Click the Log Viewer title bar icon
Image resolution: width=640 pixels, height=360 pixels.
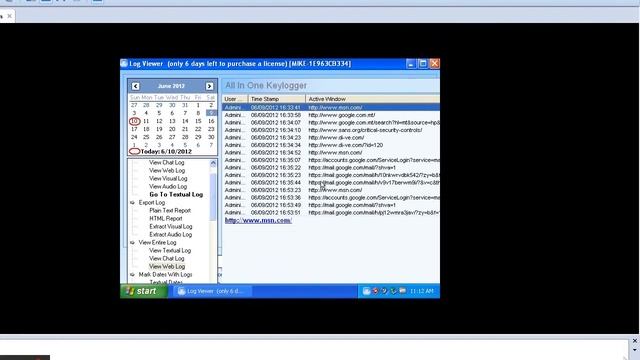pos(124,63)
